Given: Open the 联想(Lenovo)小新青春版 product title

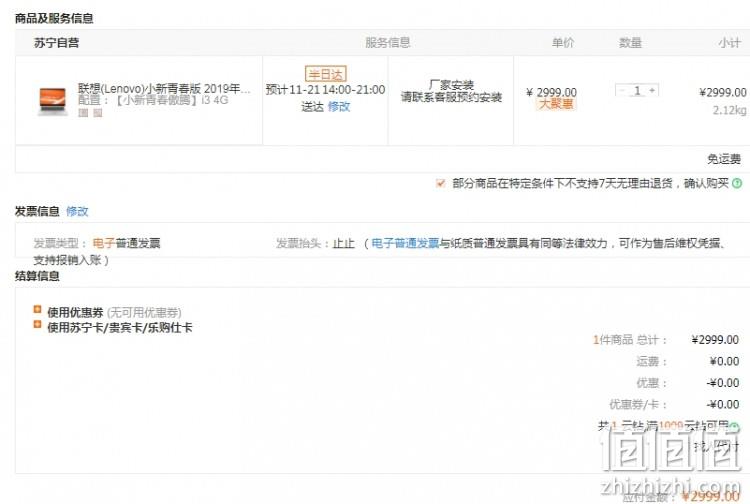Looking at the screenshot, I should [x=164, y=88].
